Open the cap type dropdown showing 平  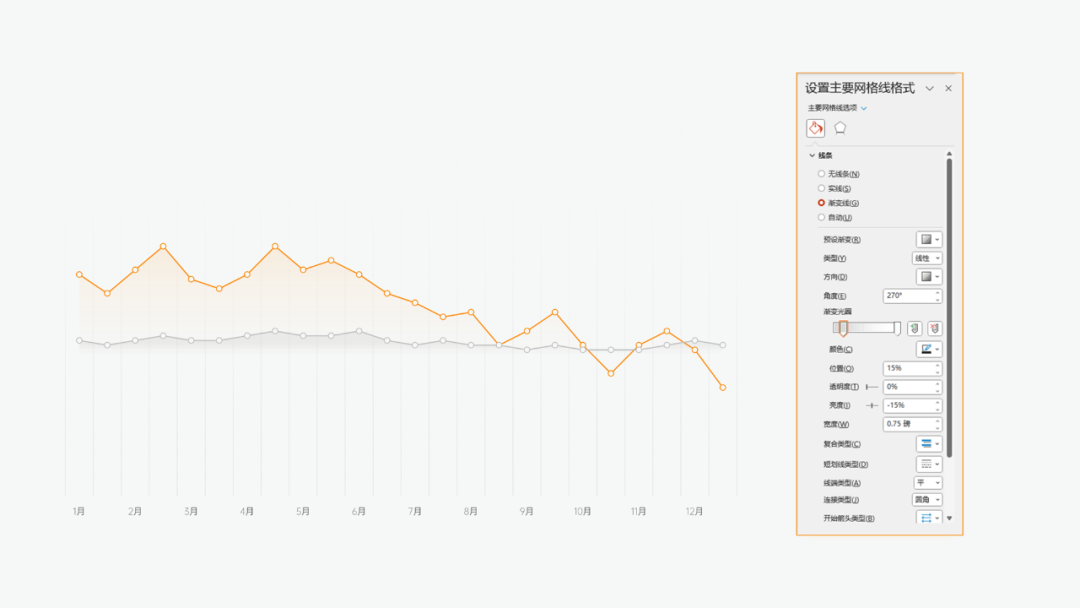pyautogui.click(x=927, y=483)
